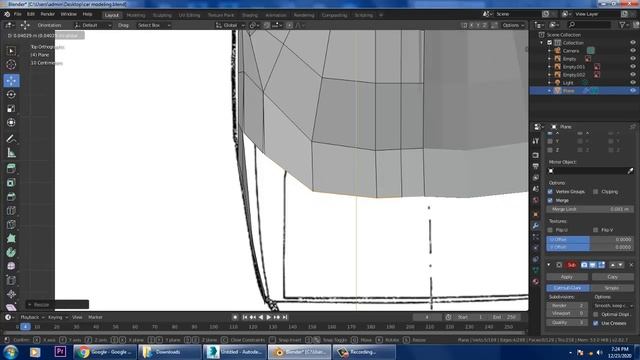640x360 pixels.
Task: Select the Transform tool
Action: pos(11,122)
